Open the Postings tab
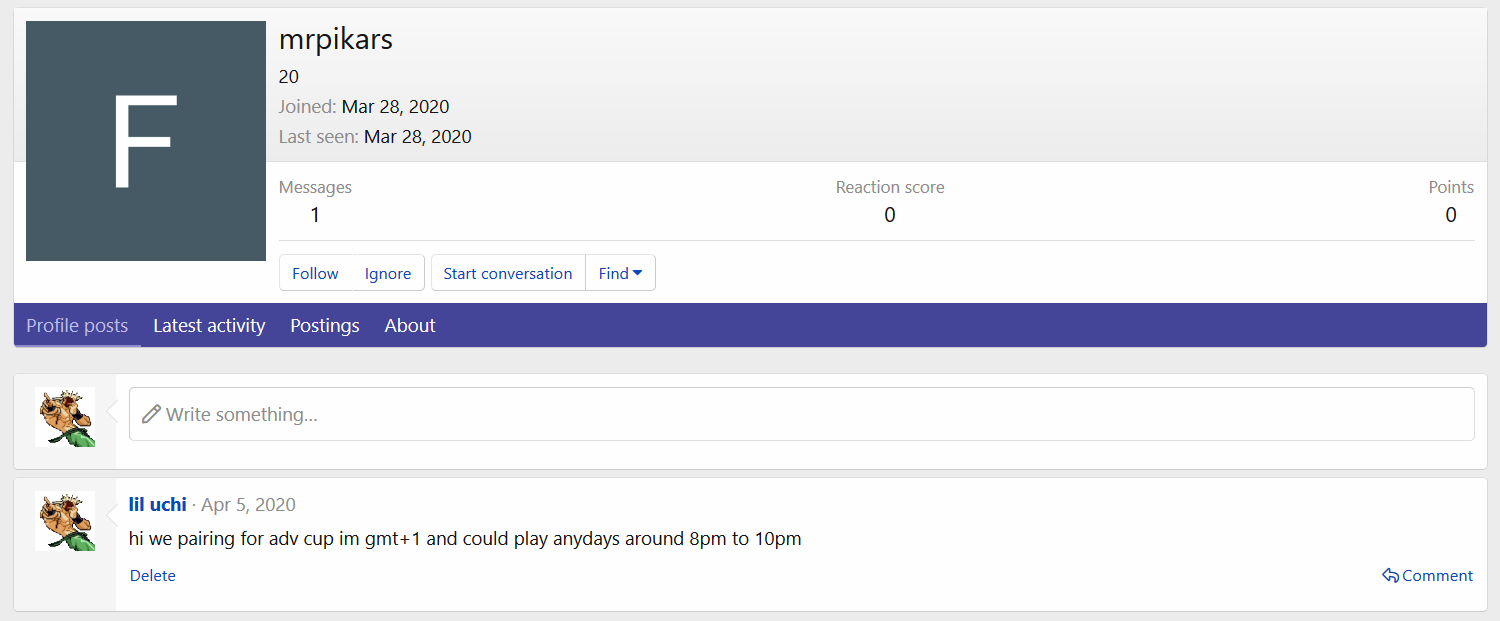 click(x=325, y=326)
